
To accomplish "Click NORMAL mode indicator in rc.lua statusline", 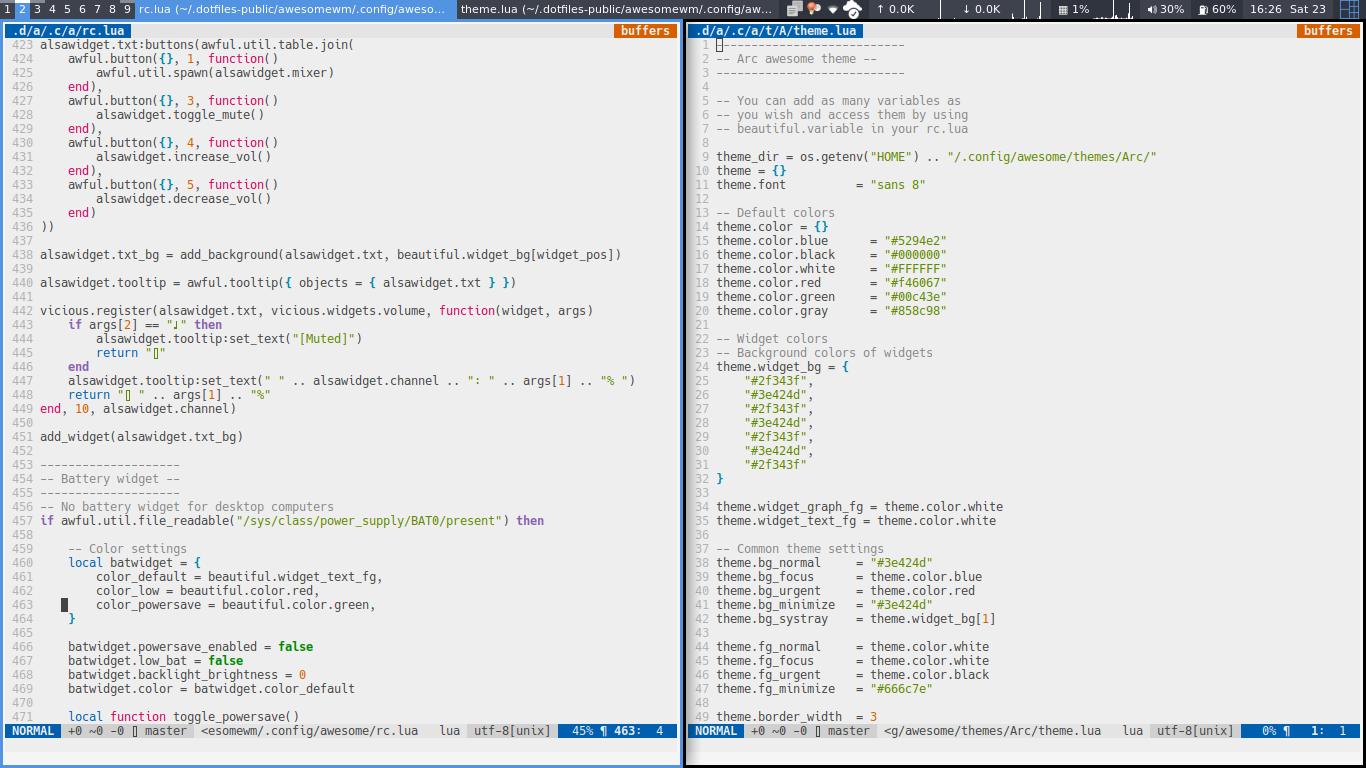I will click(x=32, y=731).
